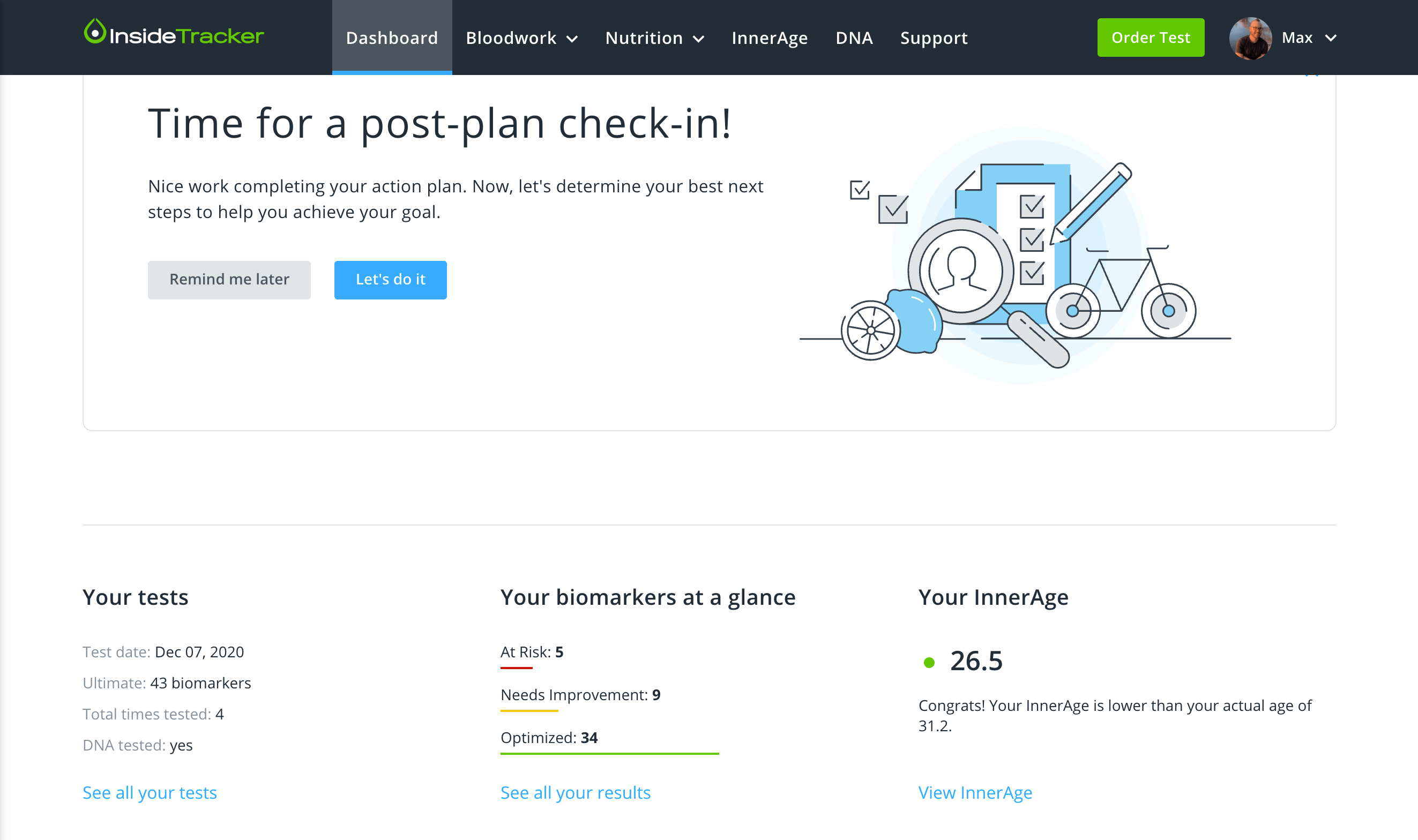Click the Your InnerAge heading
Screen dimensions: 1418x840
point(993,597)
